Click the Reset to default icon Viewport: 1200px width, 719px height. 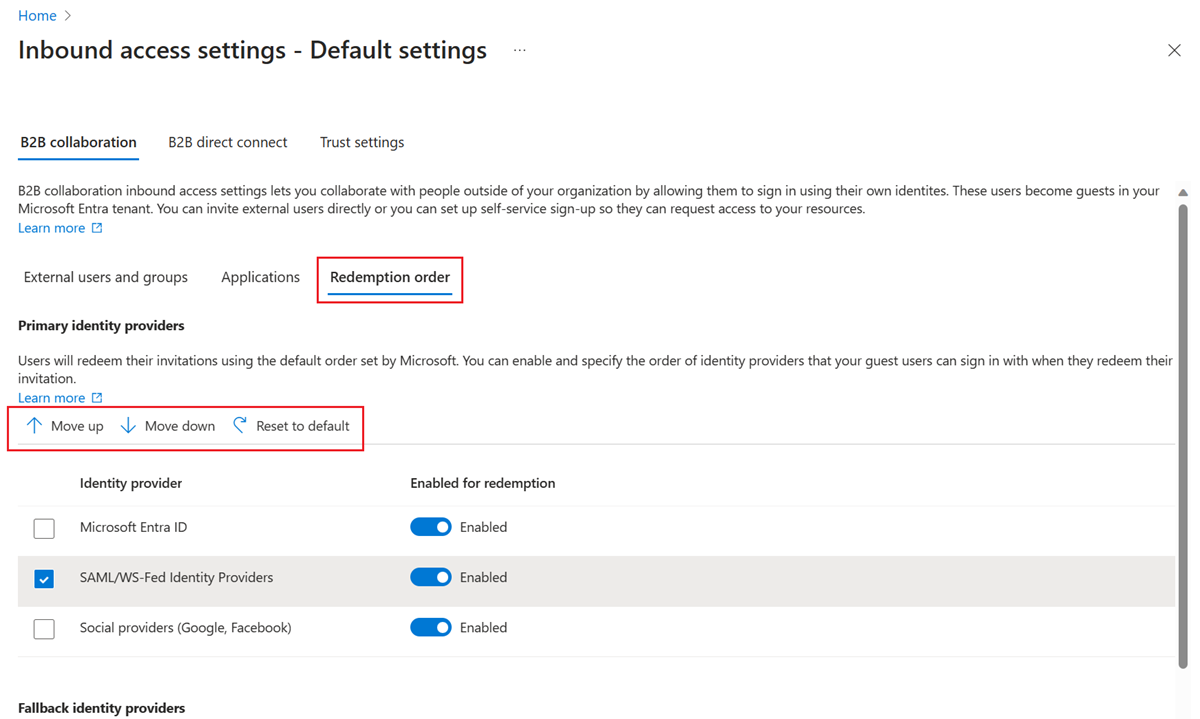pos(240,426)
